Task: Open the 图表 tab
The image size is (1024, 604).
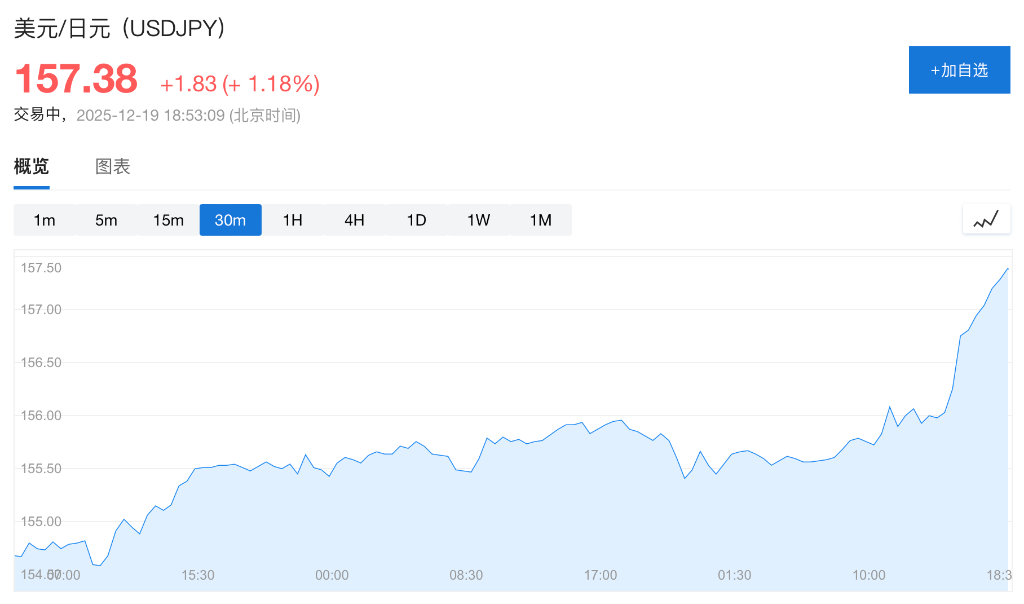Action: (x=113, y=167)
